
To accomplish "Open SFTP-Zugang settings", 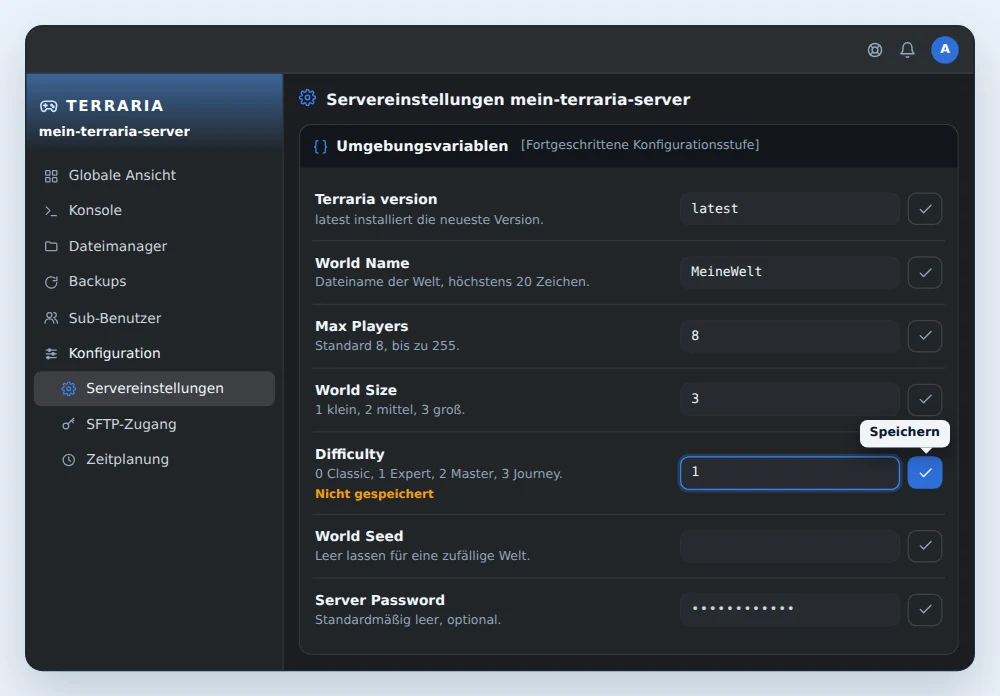I will coord(154,424).
